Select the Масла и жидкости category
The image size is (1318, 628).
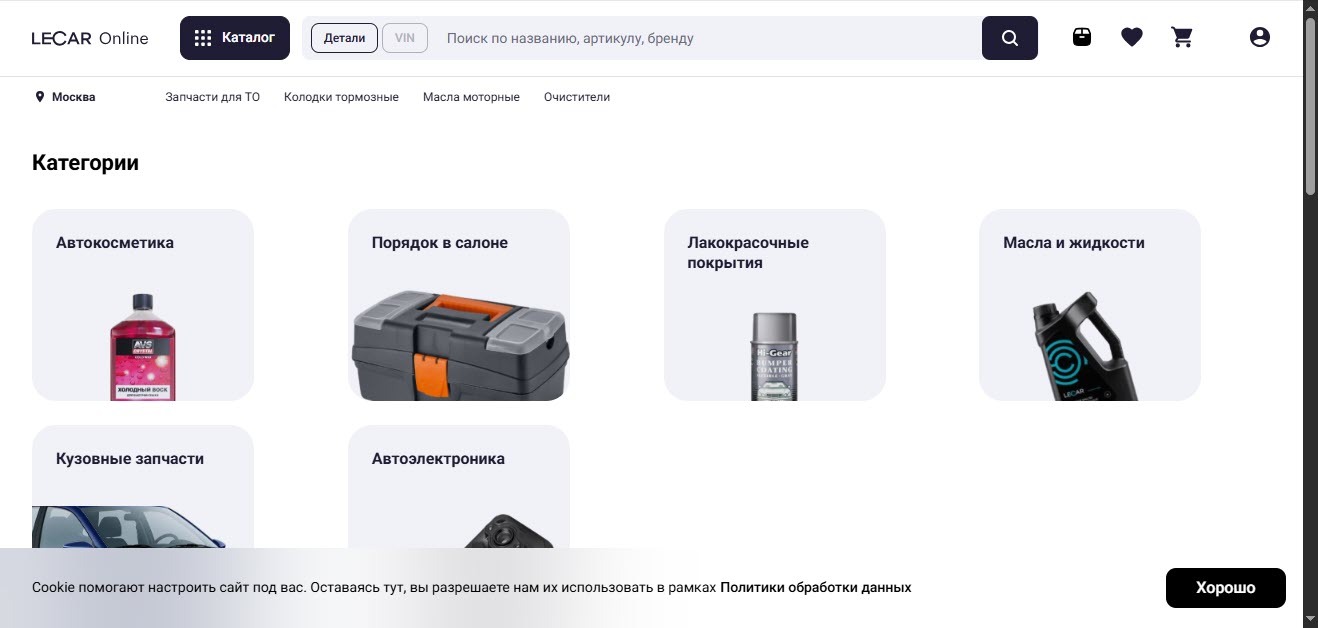pos(1089,305)
